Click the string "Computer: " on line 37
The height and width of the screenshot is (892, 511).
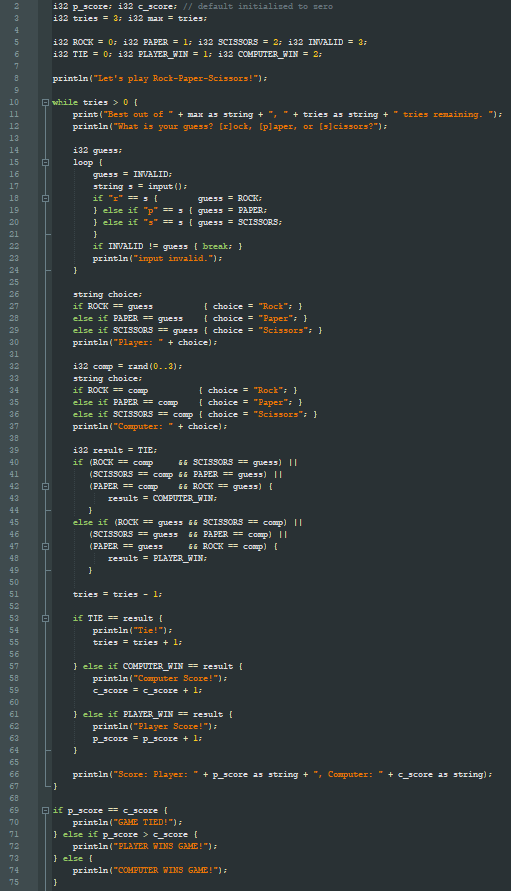[x=142, y=427]
